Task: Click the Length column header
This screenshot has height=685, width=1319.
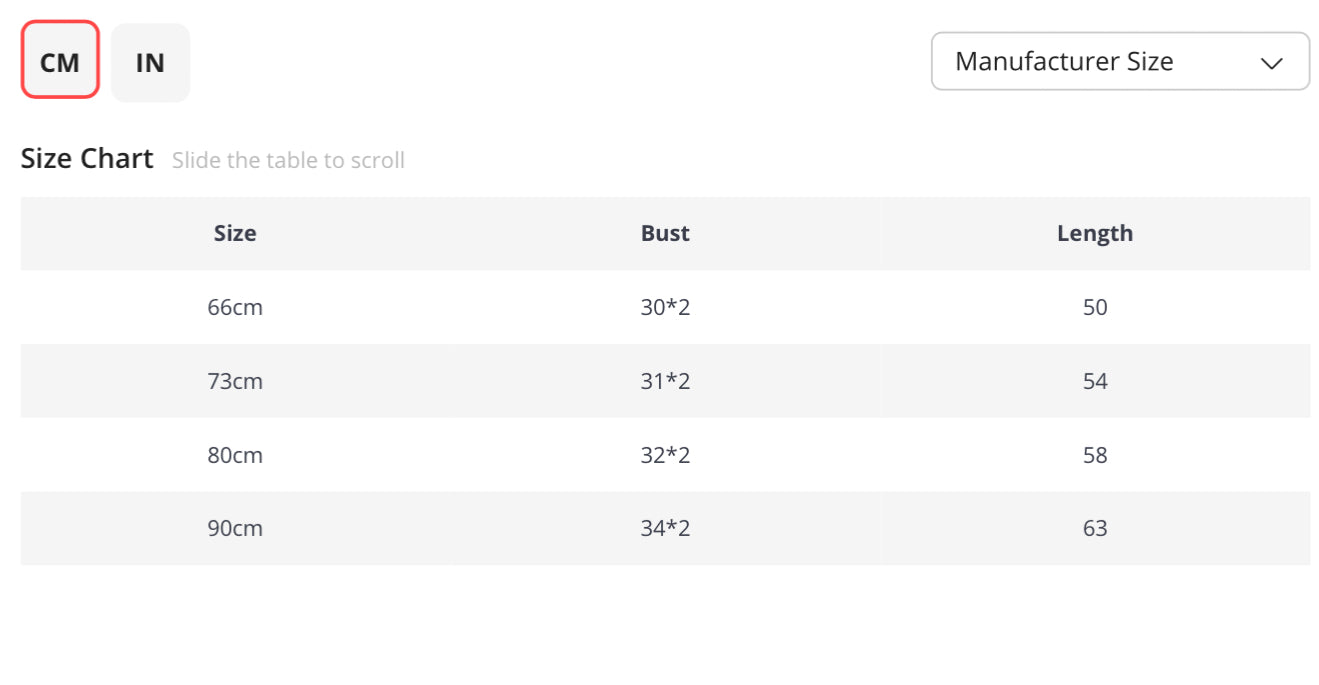Action: point(1095,233)
